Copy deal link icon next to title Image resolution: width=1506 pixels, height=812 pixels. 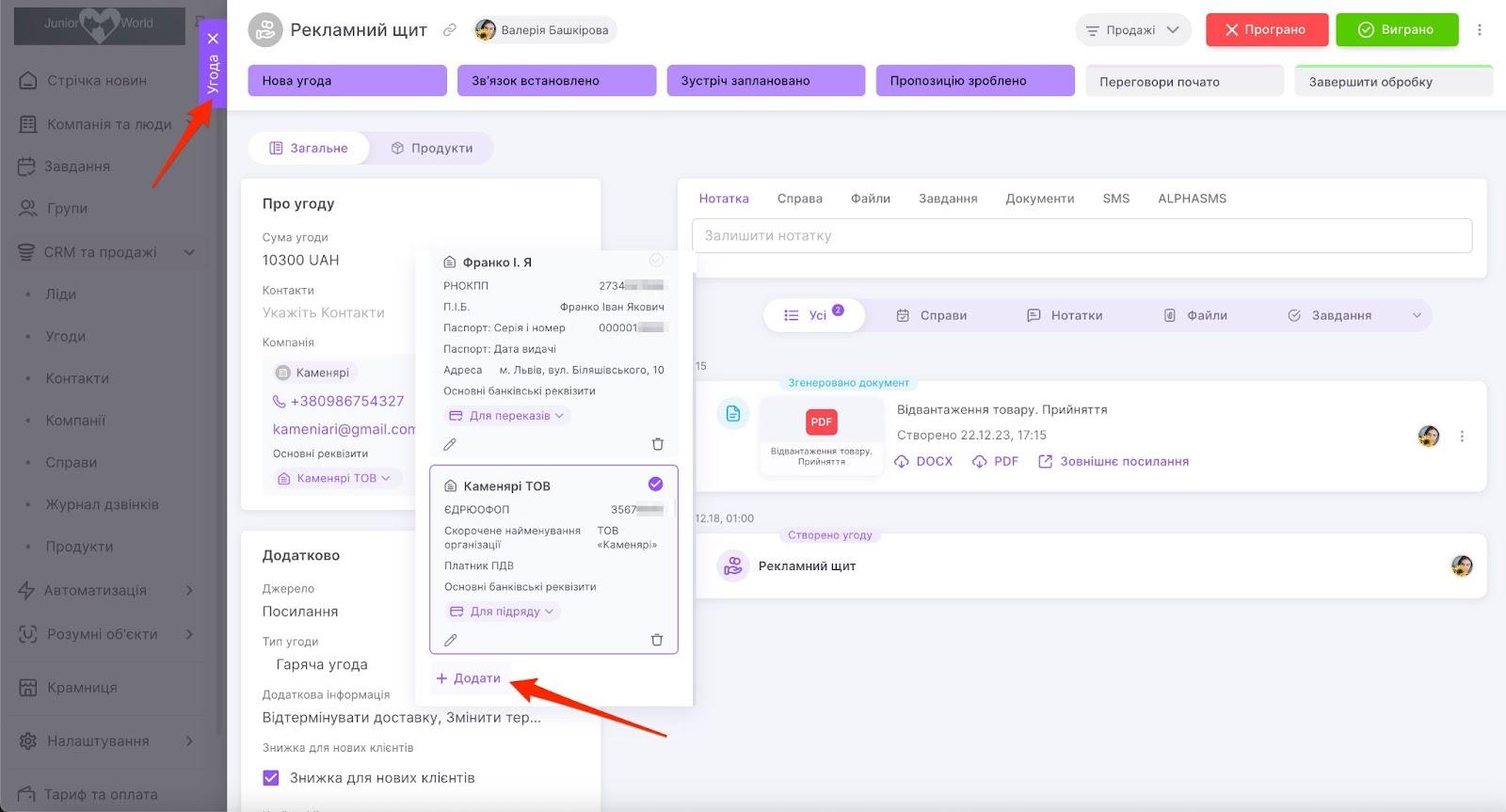[450, 30]
